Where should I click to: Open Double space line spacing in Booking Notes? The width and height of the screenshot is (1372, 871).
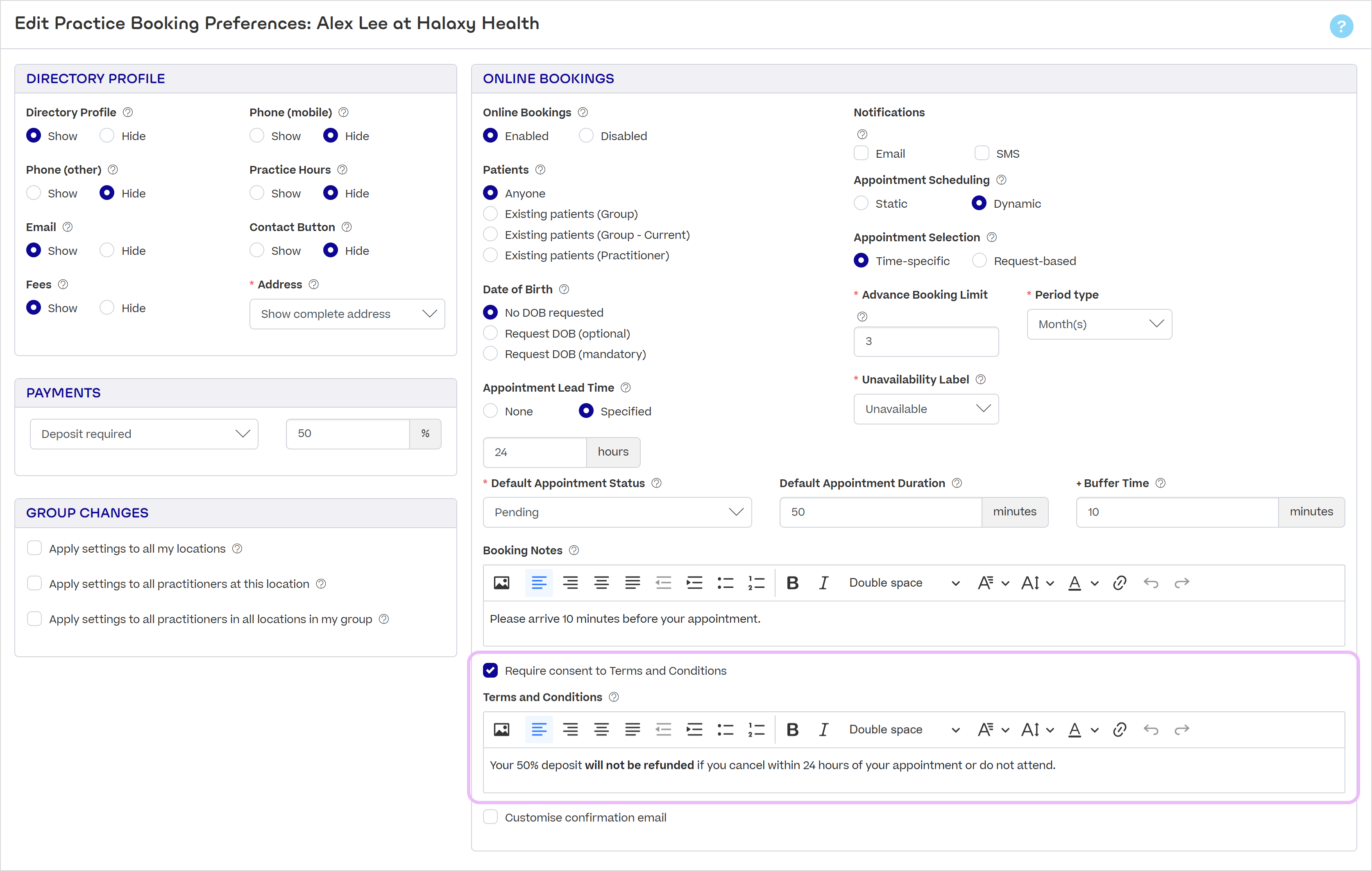point(904,583)
